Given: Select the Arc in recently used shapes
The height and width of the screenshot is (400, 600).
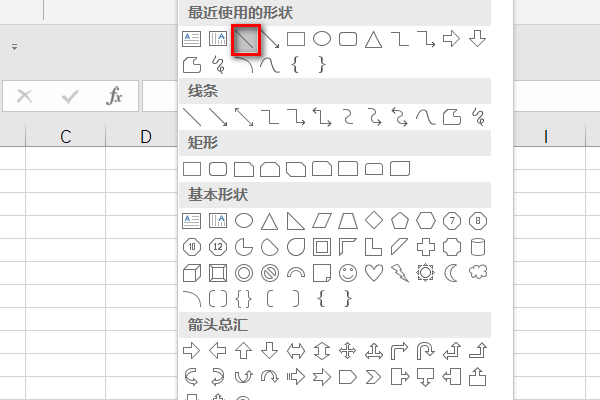Looking at the screenshot, I should 244,65.
